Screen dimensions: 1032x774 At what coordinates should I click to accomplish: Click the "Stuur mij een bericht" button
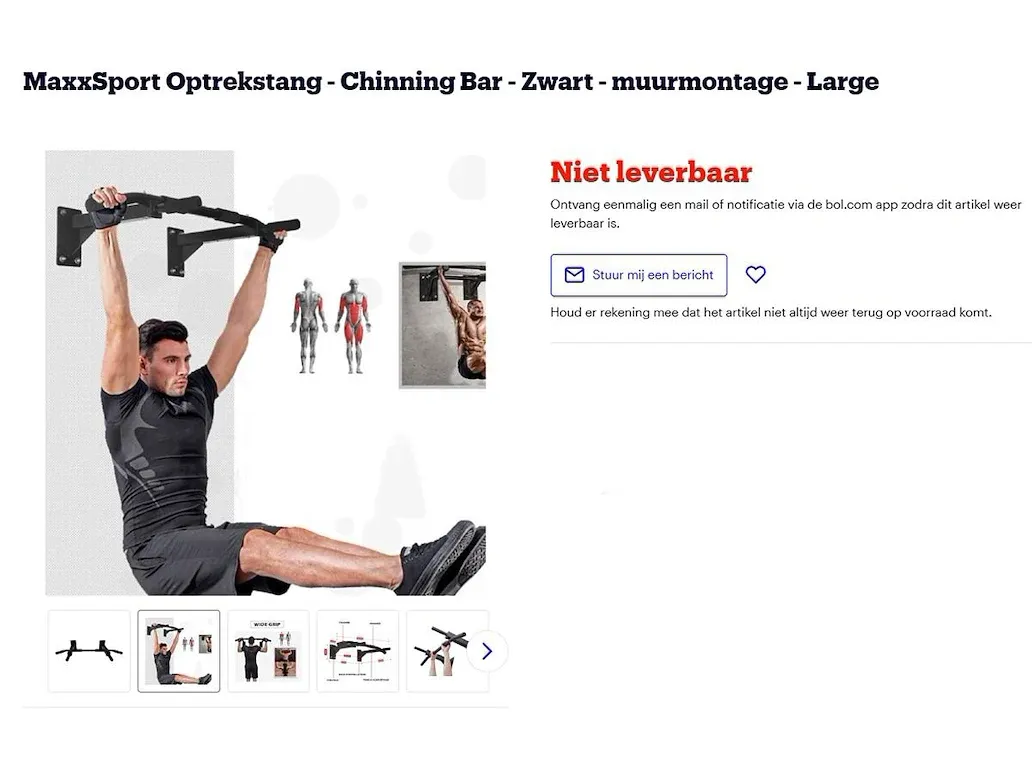[638, 275]
